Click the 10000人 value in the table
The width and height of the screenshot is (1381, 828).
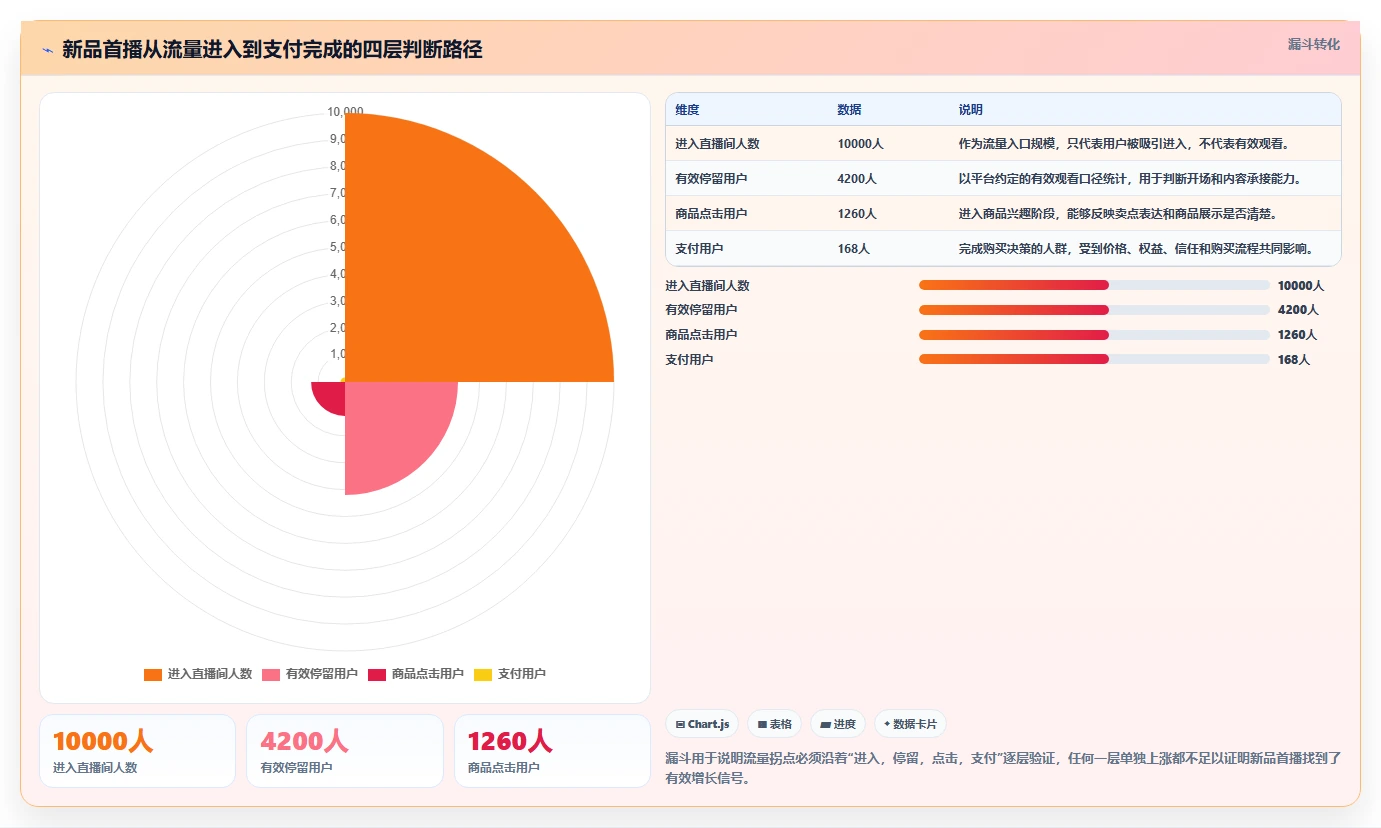click(860, 144)
